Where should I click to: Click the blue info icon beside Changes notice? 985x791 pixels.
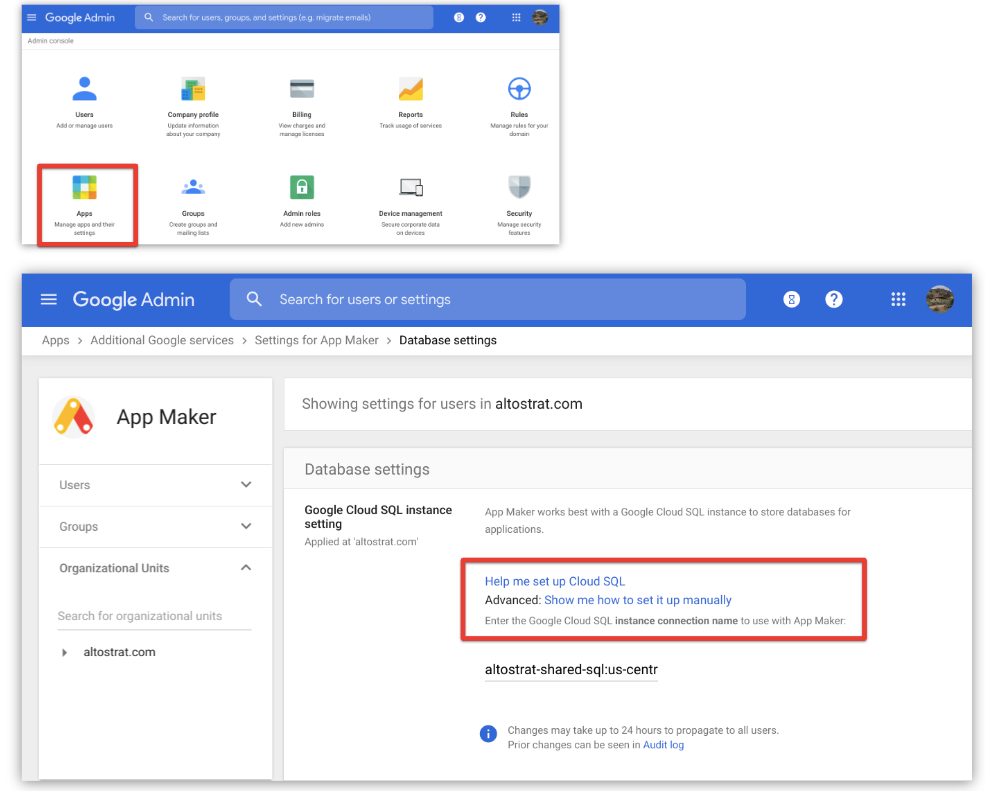[488, 733]
